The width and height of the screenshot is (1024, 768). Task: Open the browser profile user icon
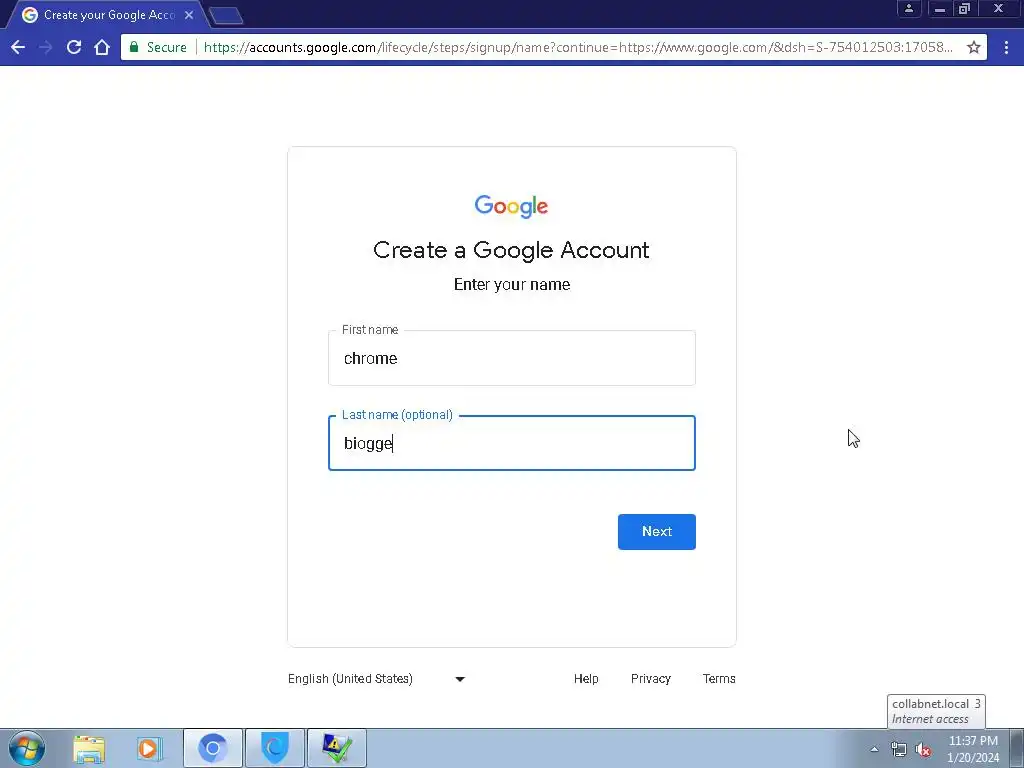point(908,8)
